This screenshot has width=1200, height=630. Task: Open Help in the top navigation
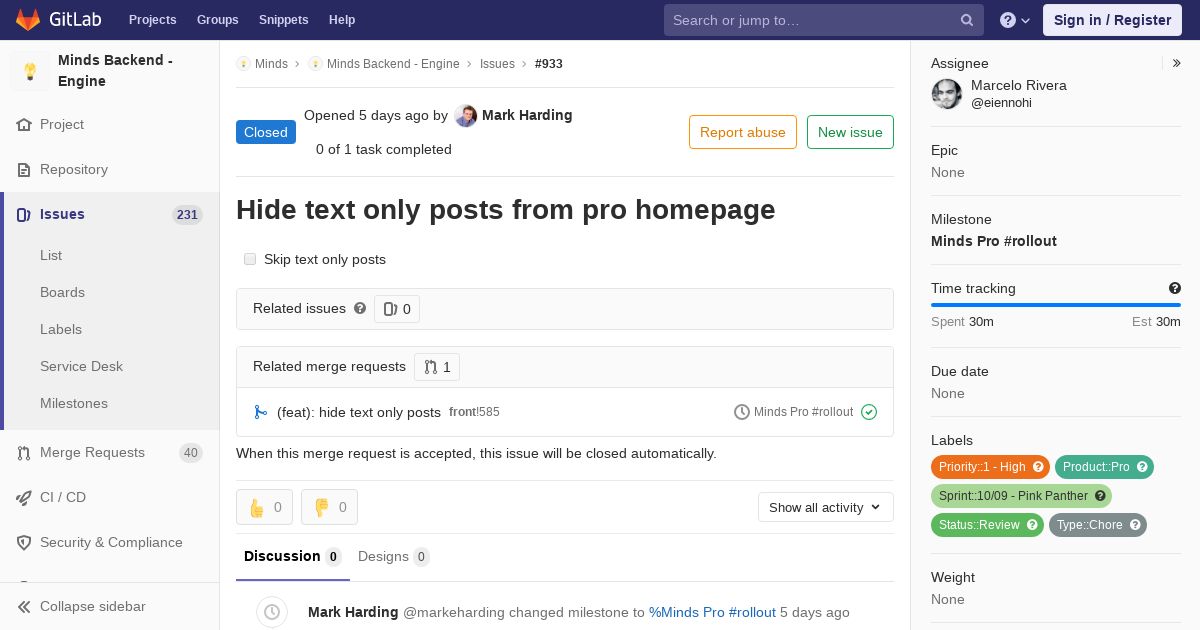click(x=342, y=20)
